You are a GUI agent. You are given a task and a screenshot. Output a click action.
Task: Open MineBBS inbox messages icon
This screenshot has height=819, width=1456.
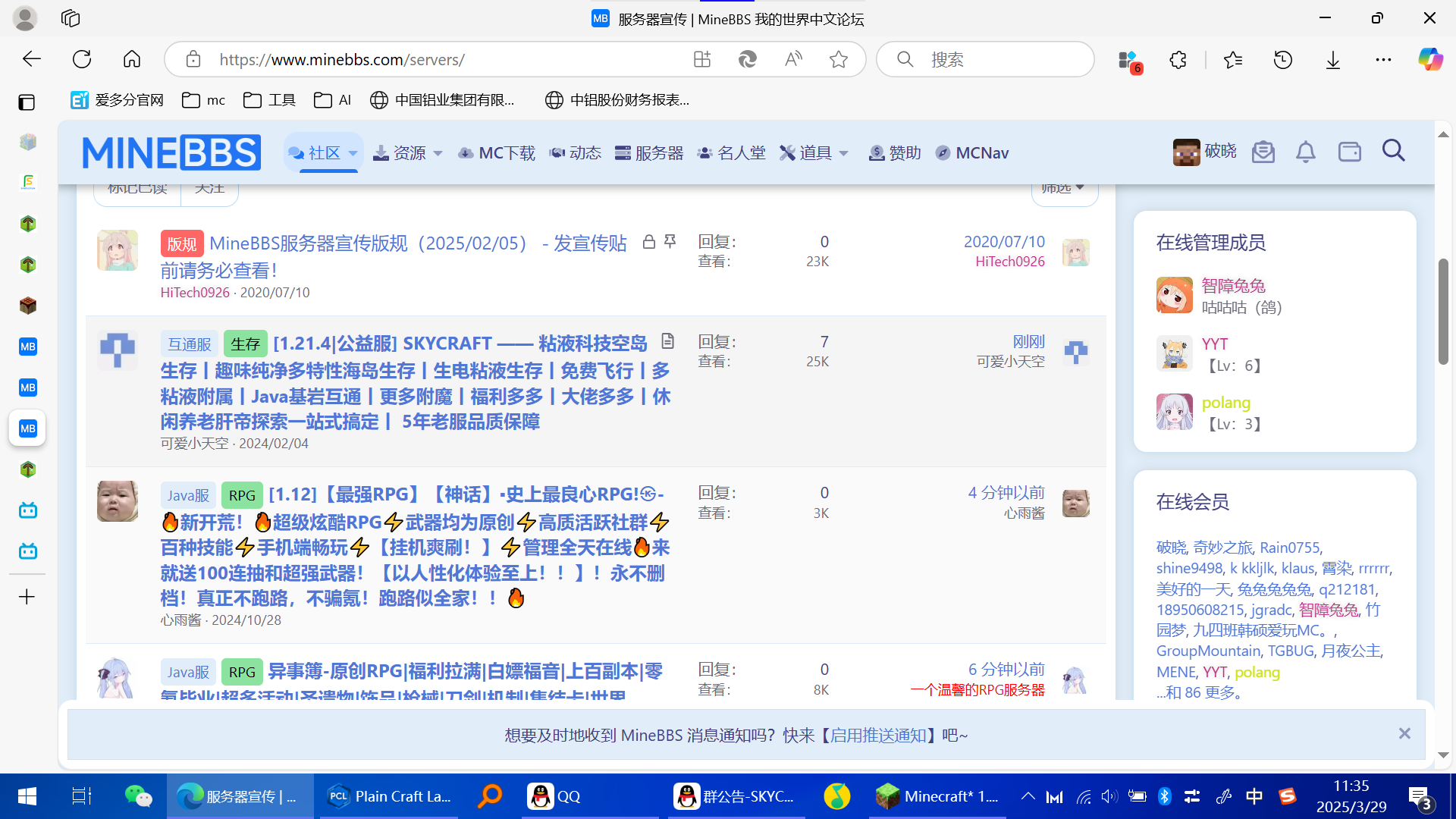[1263, 152]
